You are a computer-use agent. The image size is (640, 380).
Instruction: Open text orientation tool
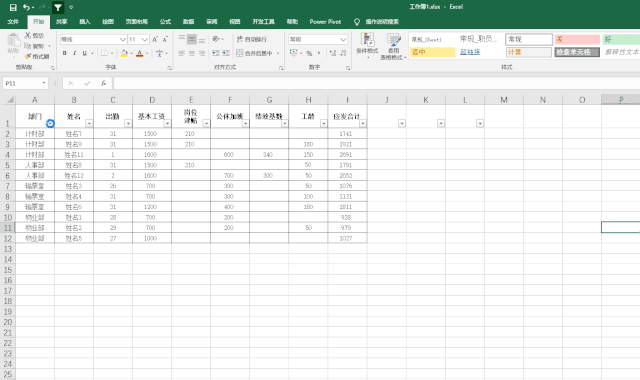pos(216,39)
